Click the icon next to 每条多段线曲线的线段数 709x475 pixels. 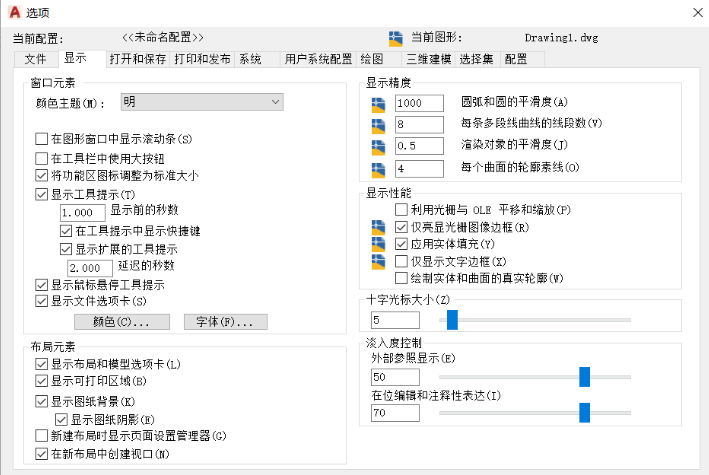[x=378, y=125]
